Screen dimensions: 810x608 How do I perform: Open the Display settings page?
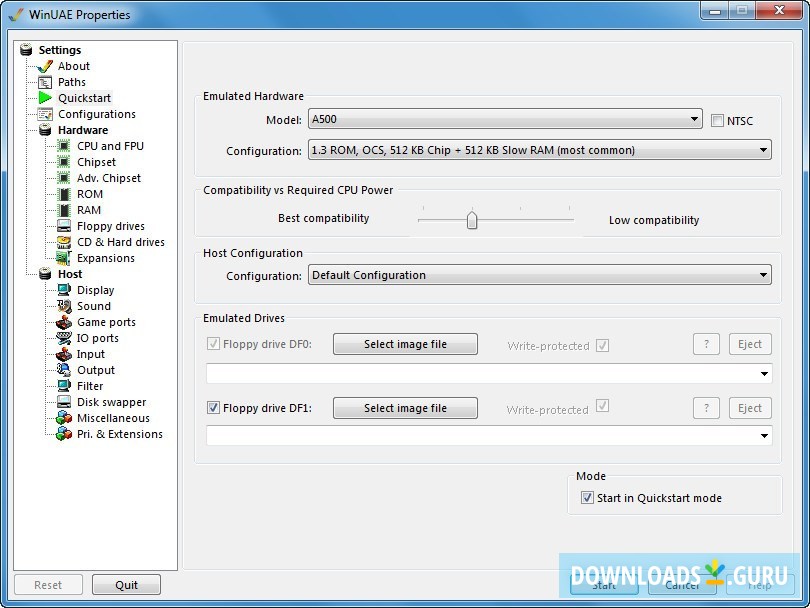(x=96, y=290)
